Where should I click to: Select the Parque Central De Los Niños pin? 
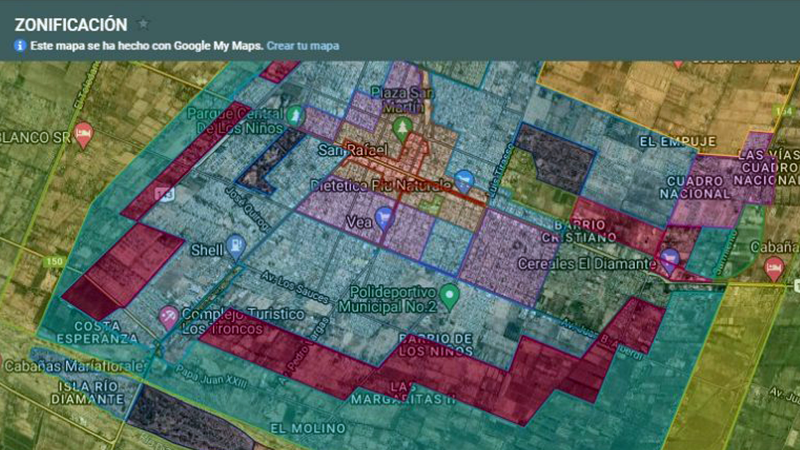[x=295, y=117]
